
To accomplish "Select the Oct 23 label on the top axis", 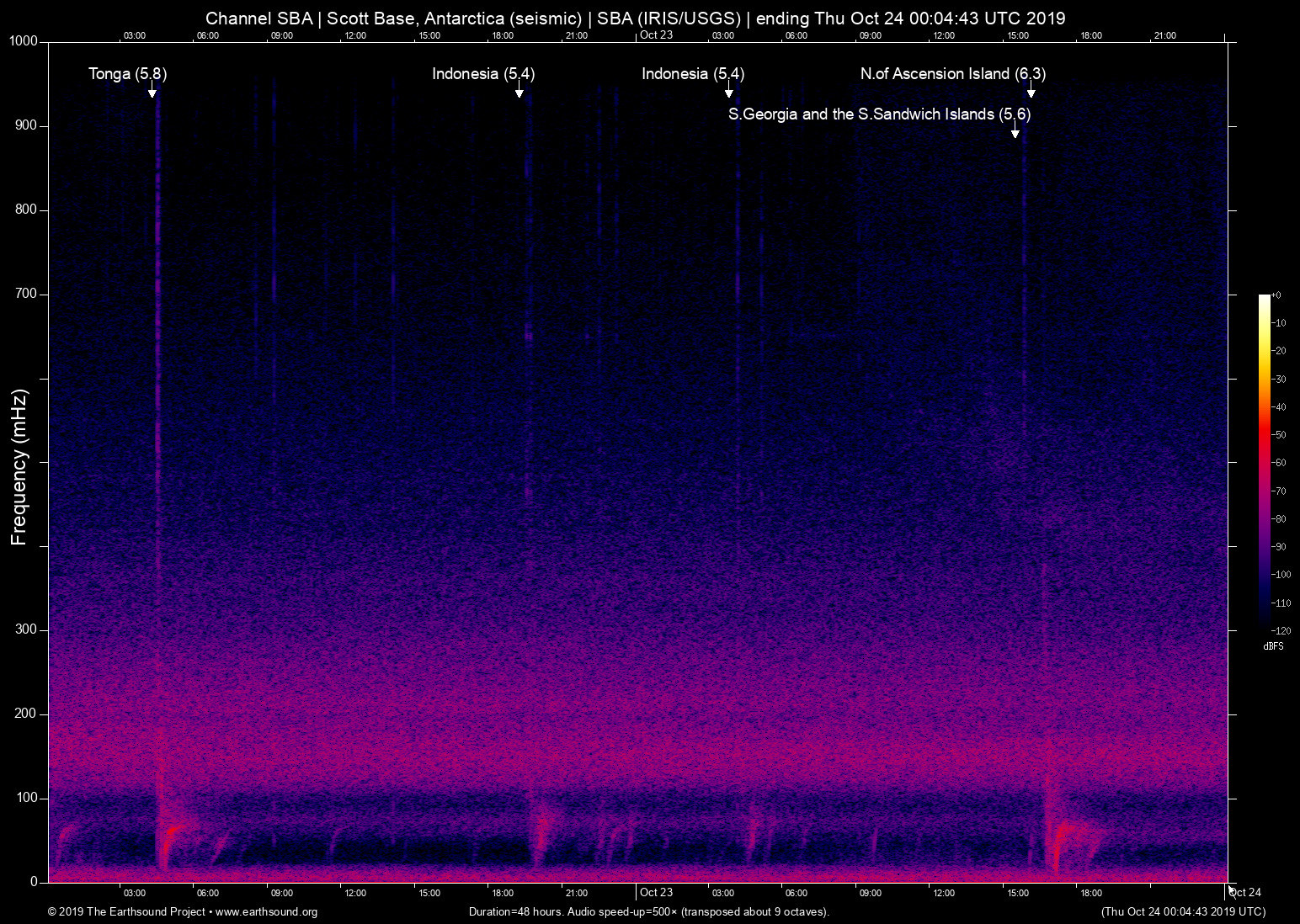I will pos(656,35).
